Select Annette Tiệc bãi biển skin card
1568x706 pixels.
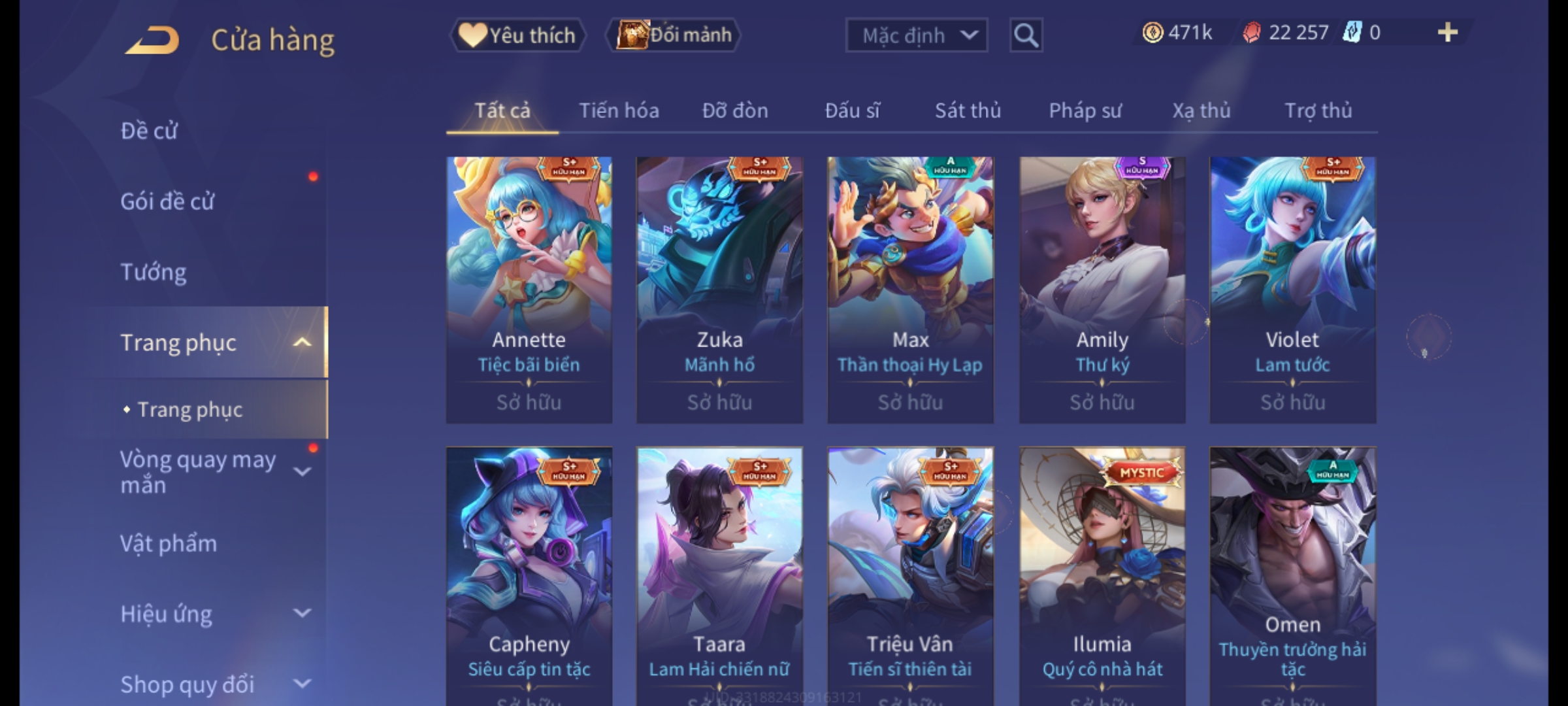pyautogui.click(x=529, y=290)
